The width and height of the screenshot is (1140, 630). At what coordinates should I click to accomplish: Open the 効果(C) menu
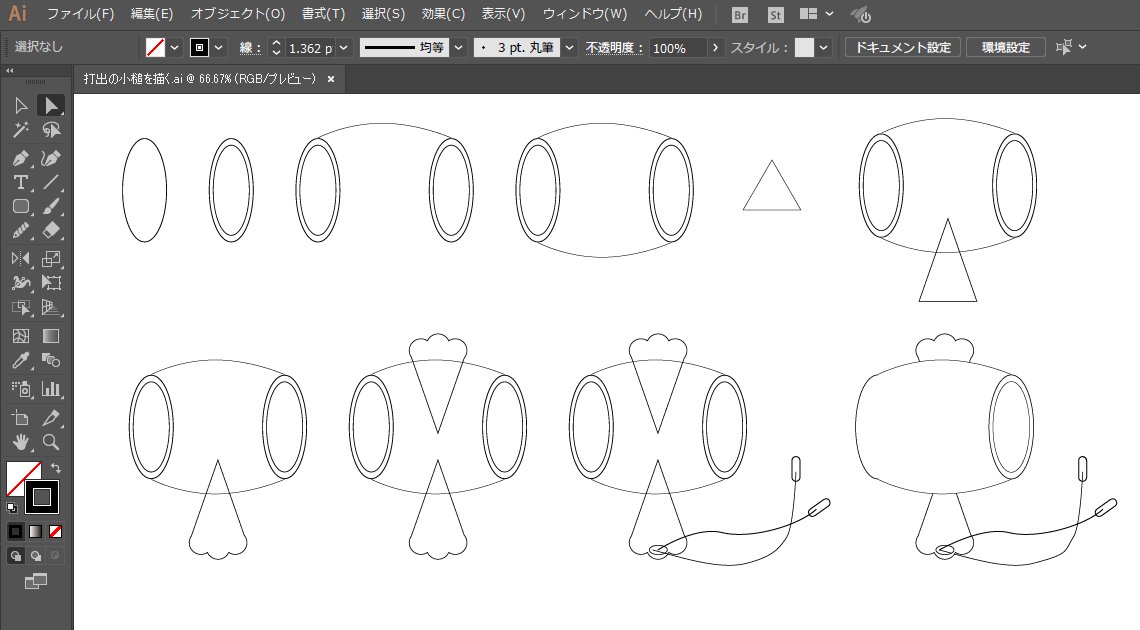pos(443,14)
